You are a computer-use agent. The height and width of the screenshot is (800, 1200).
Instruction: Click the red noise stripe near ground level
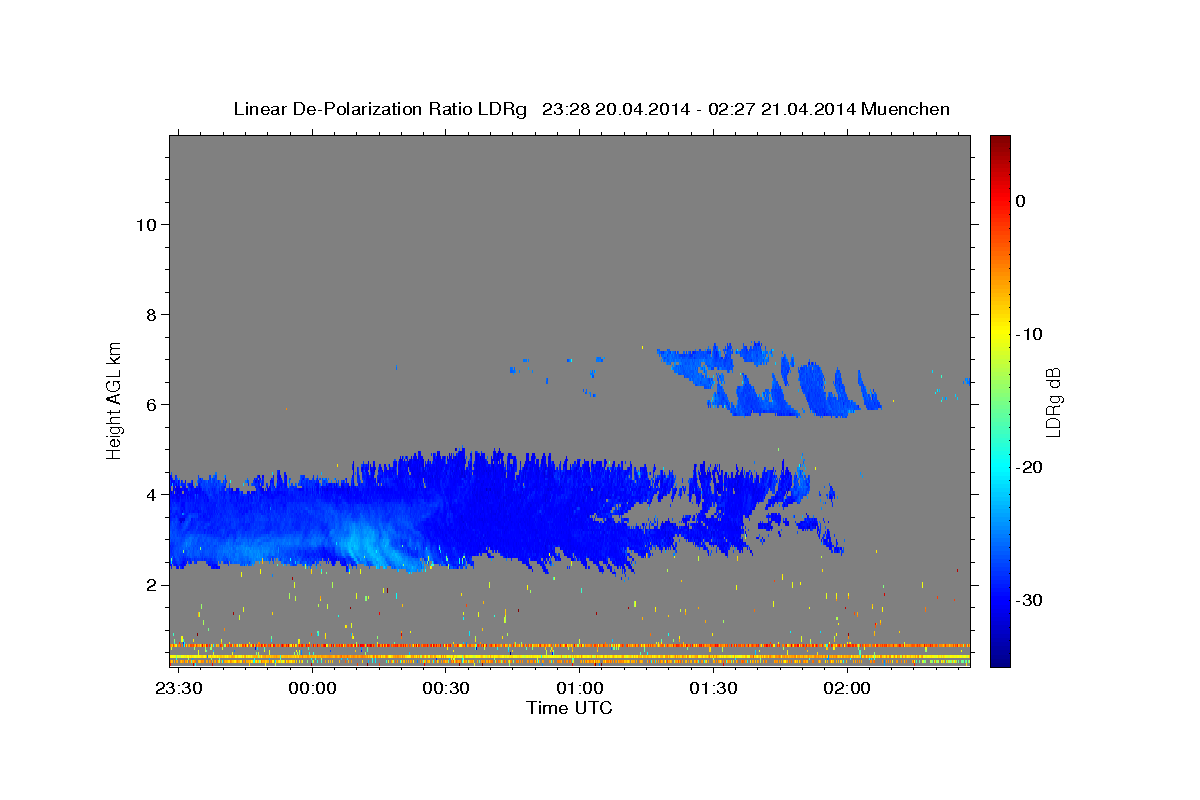click(570, 646)
